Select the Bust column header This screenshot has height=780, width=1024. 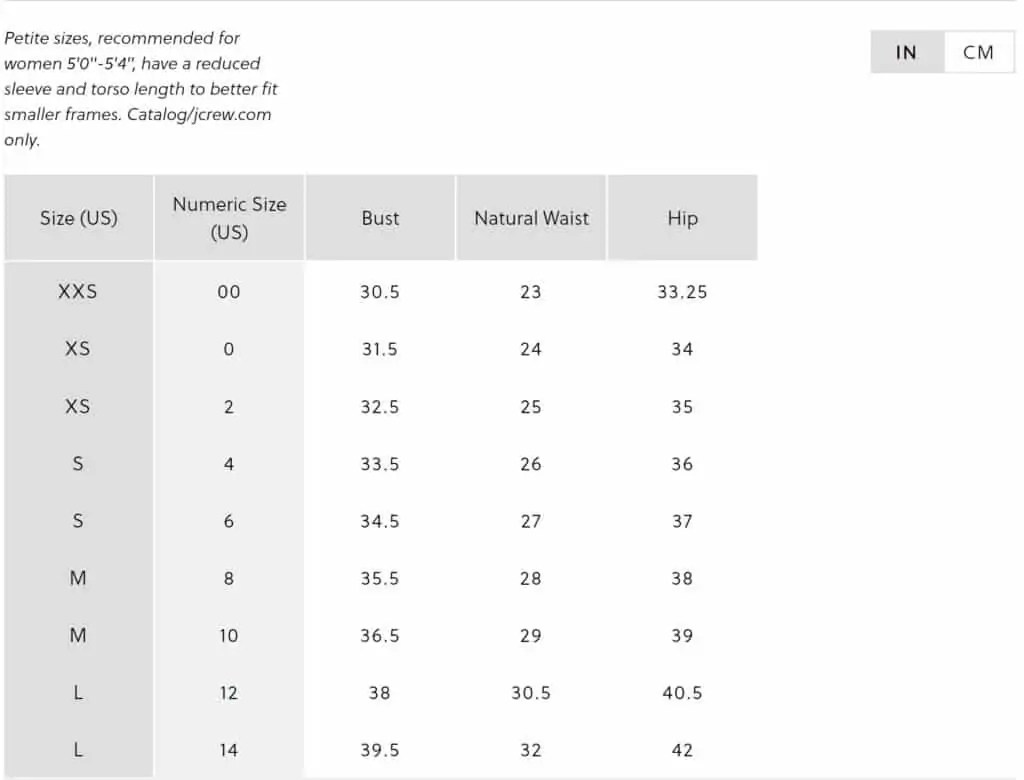coord(380,218)
